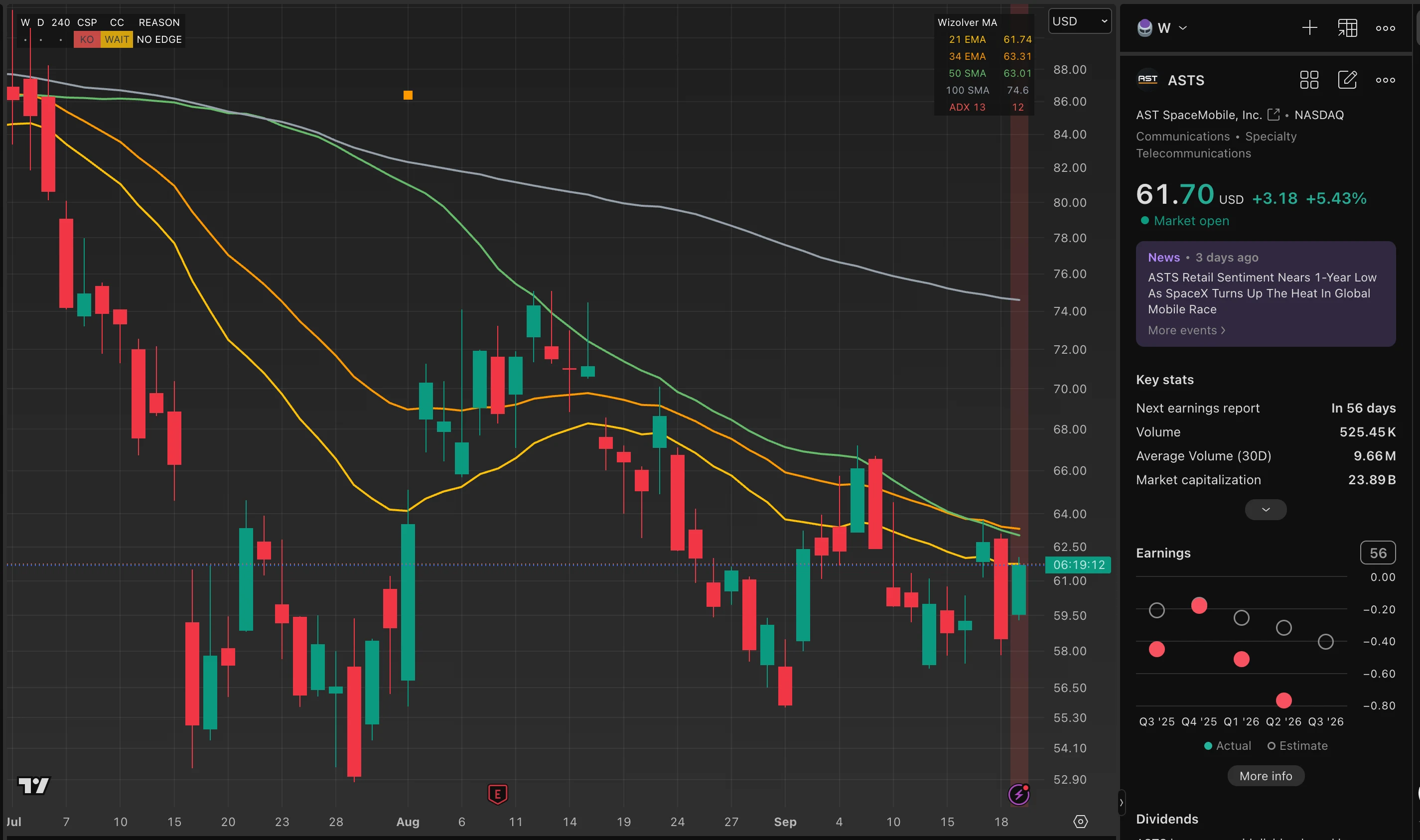Click the Market capitalization 23.89B value
Image resolution: width=1420 pixels, height=840 pixels.
1371,479
